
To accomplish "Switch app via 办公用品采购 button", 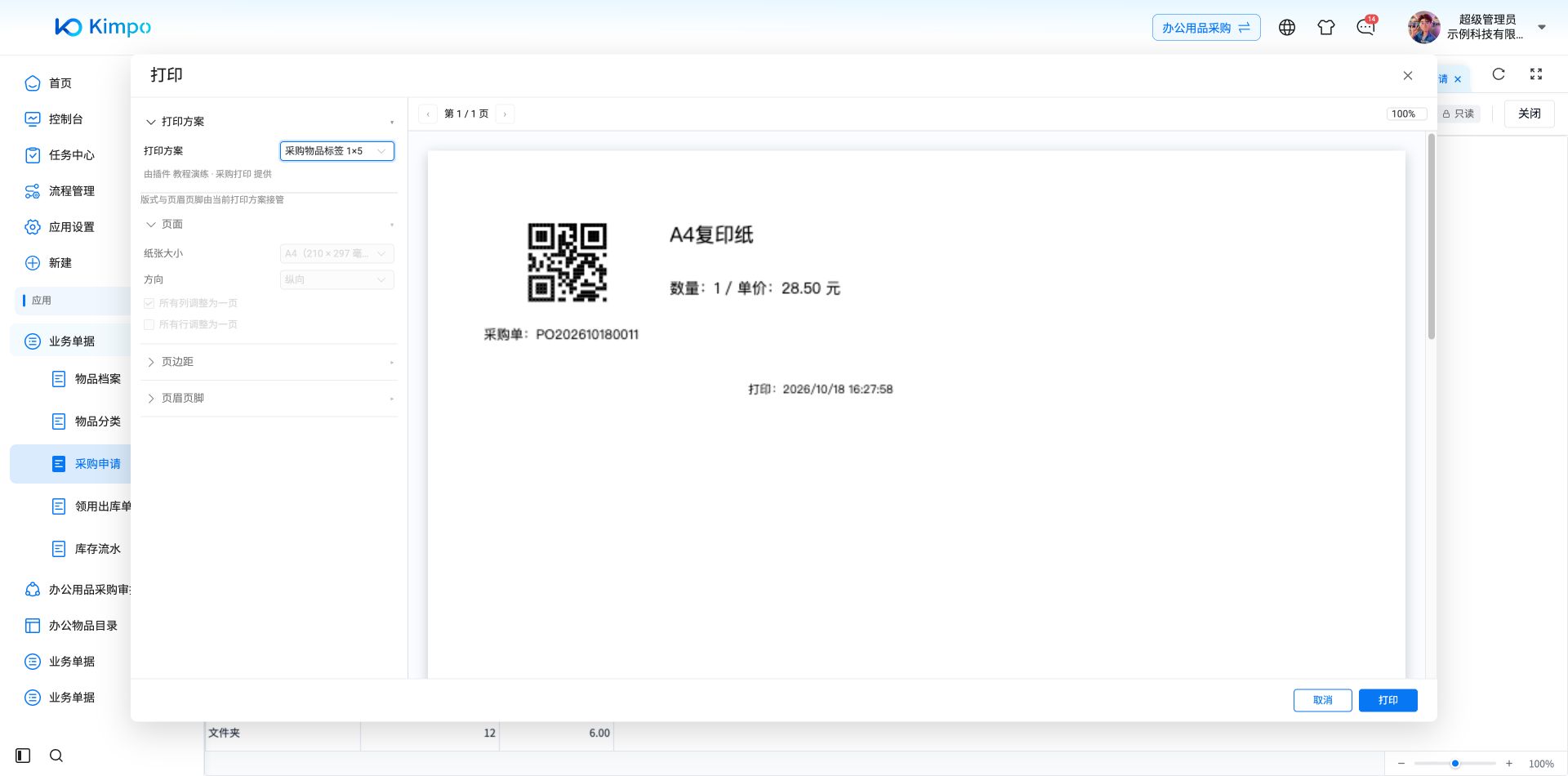I will pos(1206,28).
